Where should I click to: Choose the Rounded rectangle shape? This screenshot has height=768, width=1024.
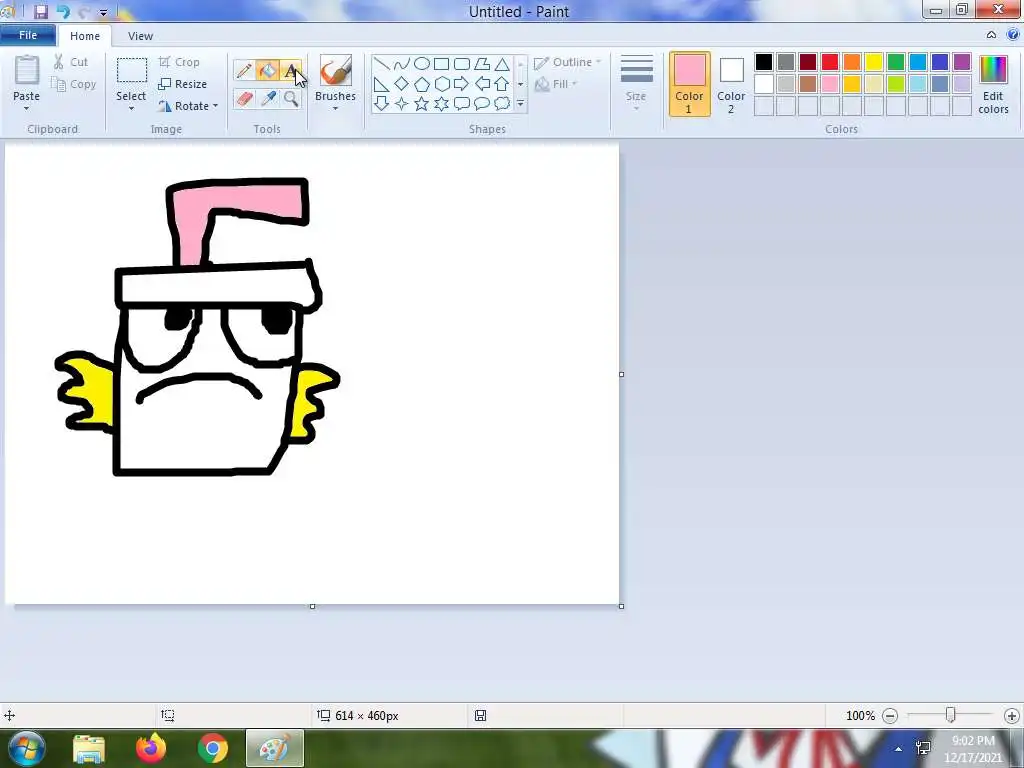[462, 64]
